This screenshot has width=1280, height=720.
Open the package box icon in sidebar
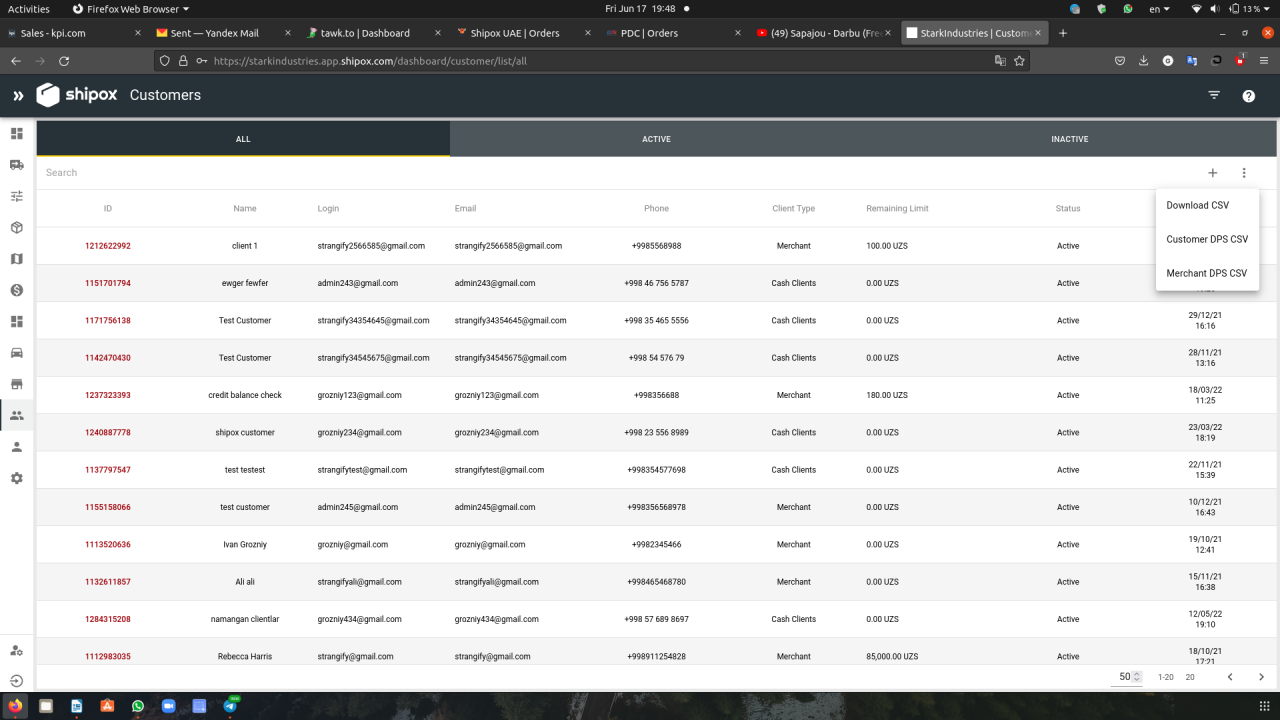coord(17,227)
